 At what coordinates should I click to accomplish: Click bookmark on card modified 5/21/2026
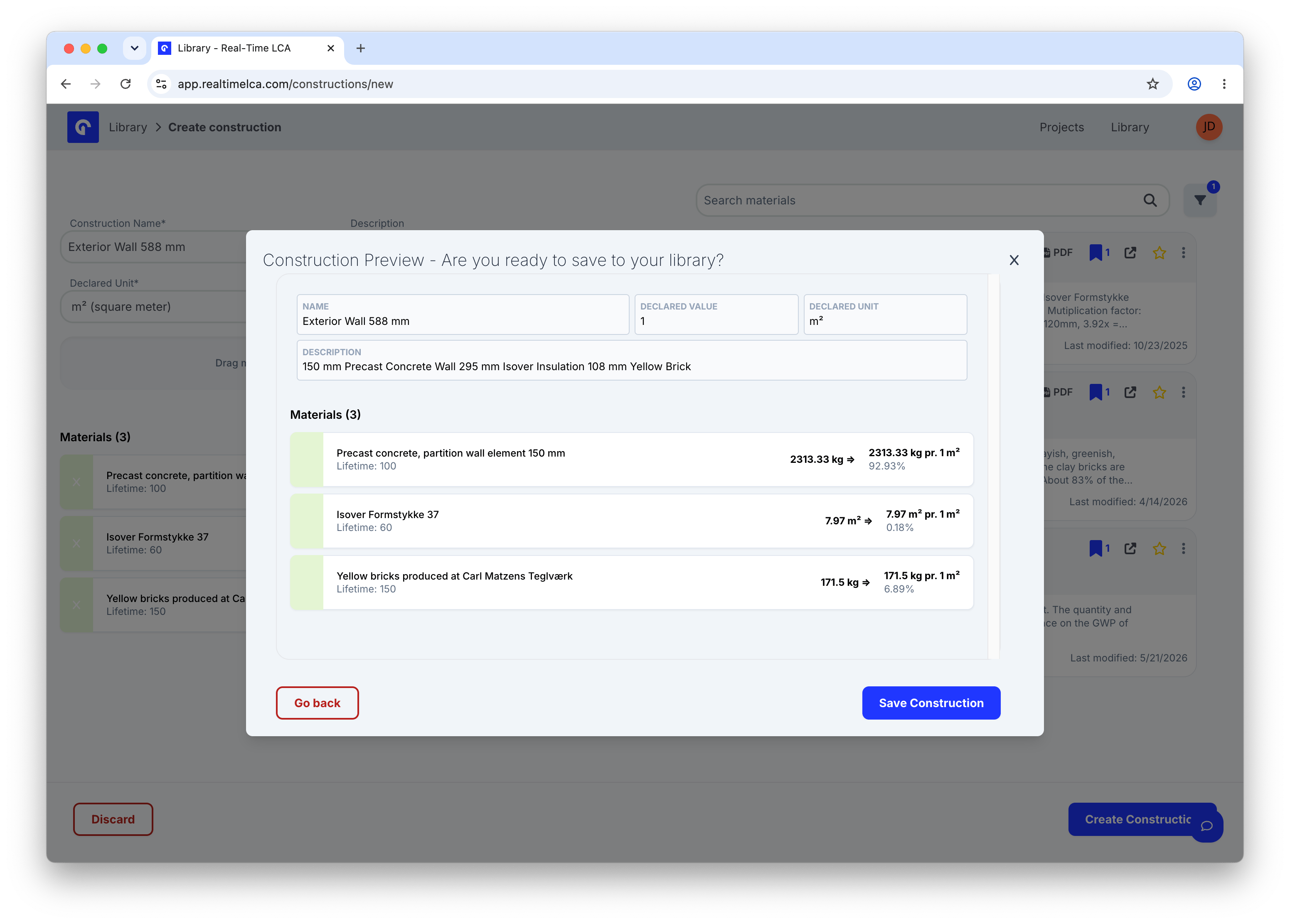(1096, 549)
